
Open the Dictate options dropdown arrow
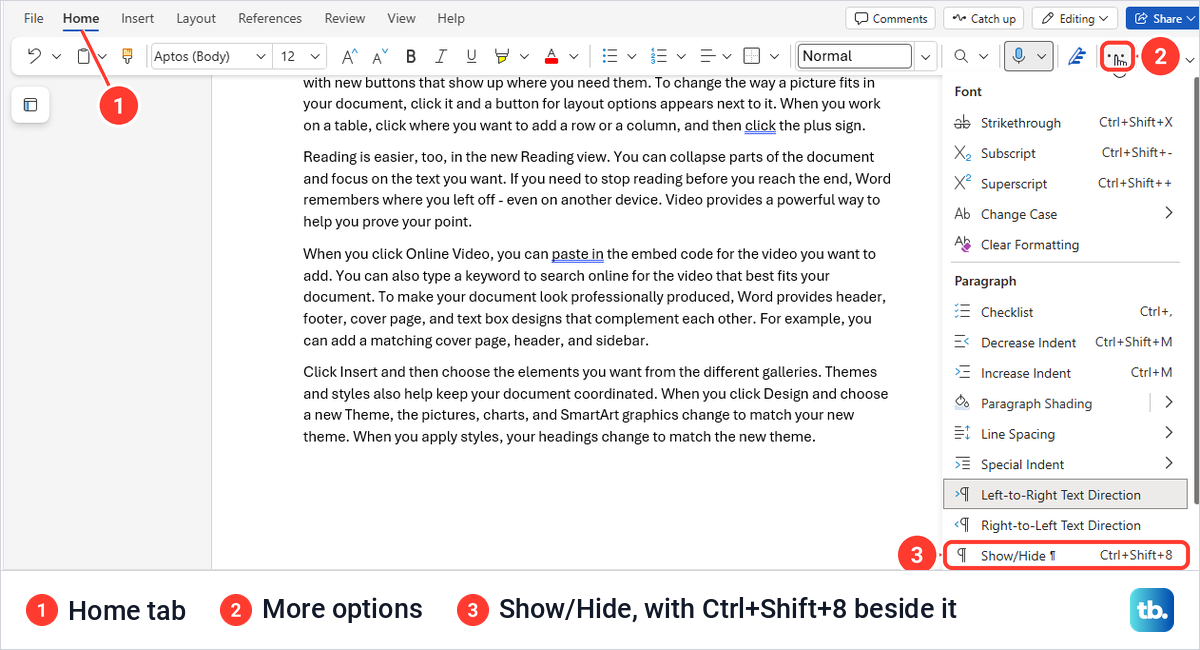tap(1042, 56)
